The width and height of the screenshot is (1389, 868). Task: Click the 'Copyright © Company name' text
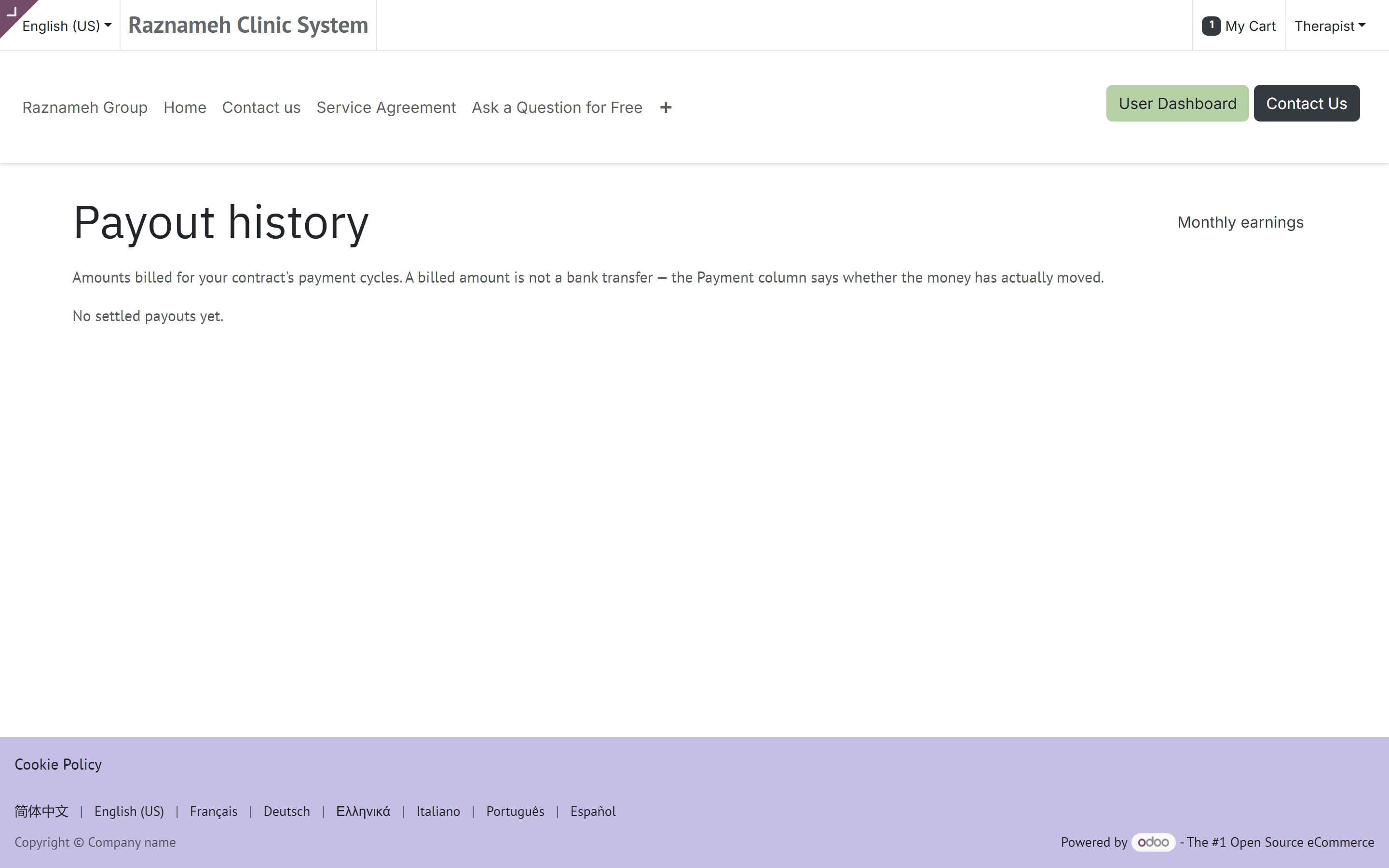[95, 842]
